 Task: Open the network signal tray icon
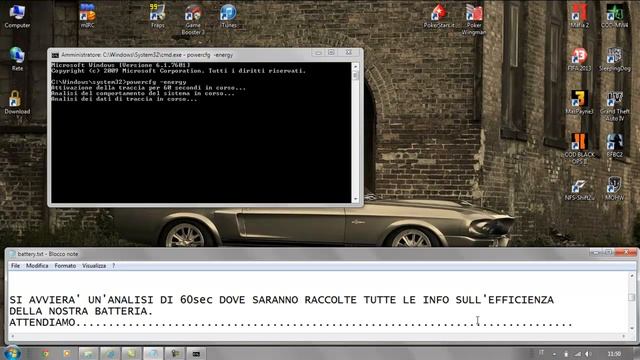click(x=578, y=354)
